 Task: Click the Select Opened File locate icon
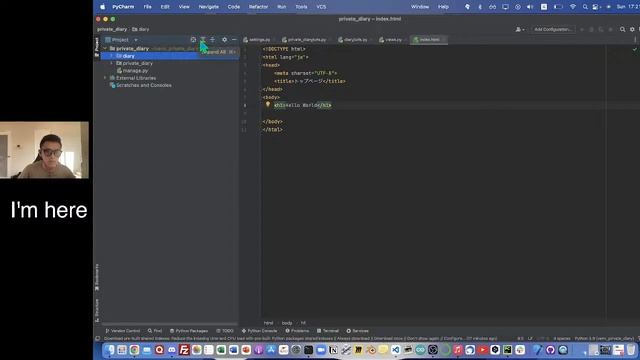point(193,40)
